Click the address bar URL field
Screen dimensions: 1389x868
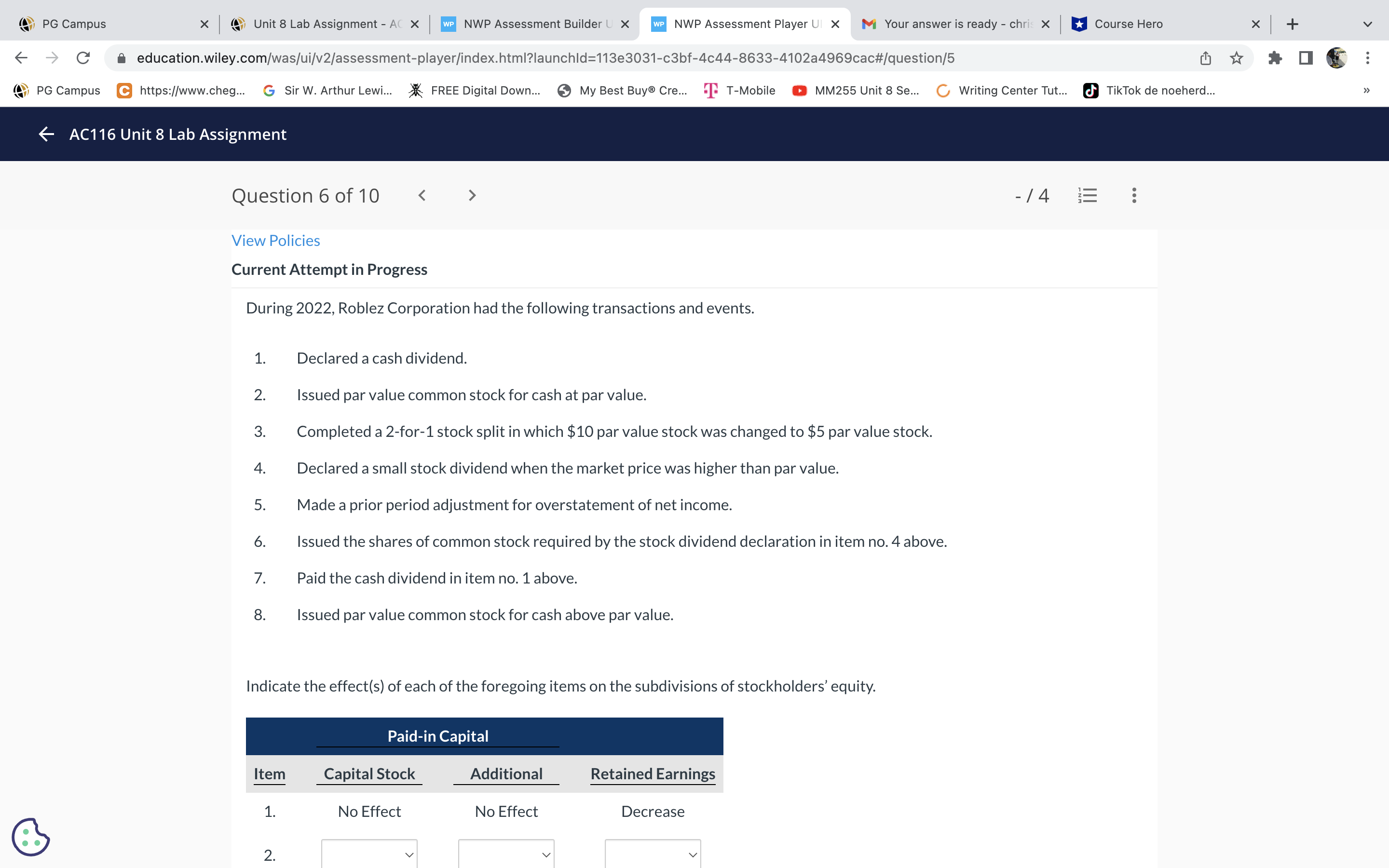(x=545, y=58)
